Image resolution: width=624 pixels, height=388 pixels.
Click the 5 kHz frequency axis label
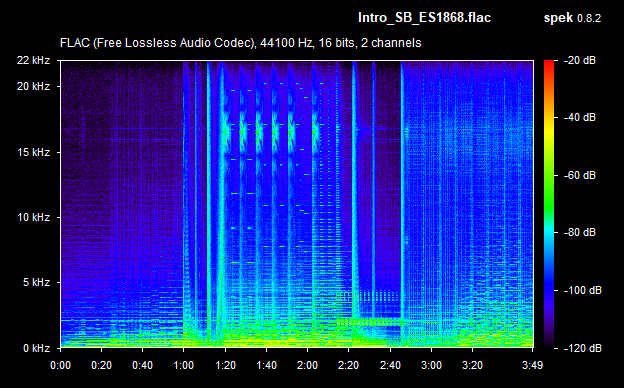(36, 283)
